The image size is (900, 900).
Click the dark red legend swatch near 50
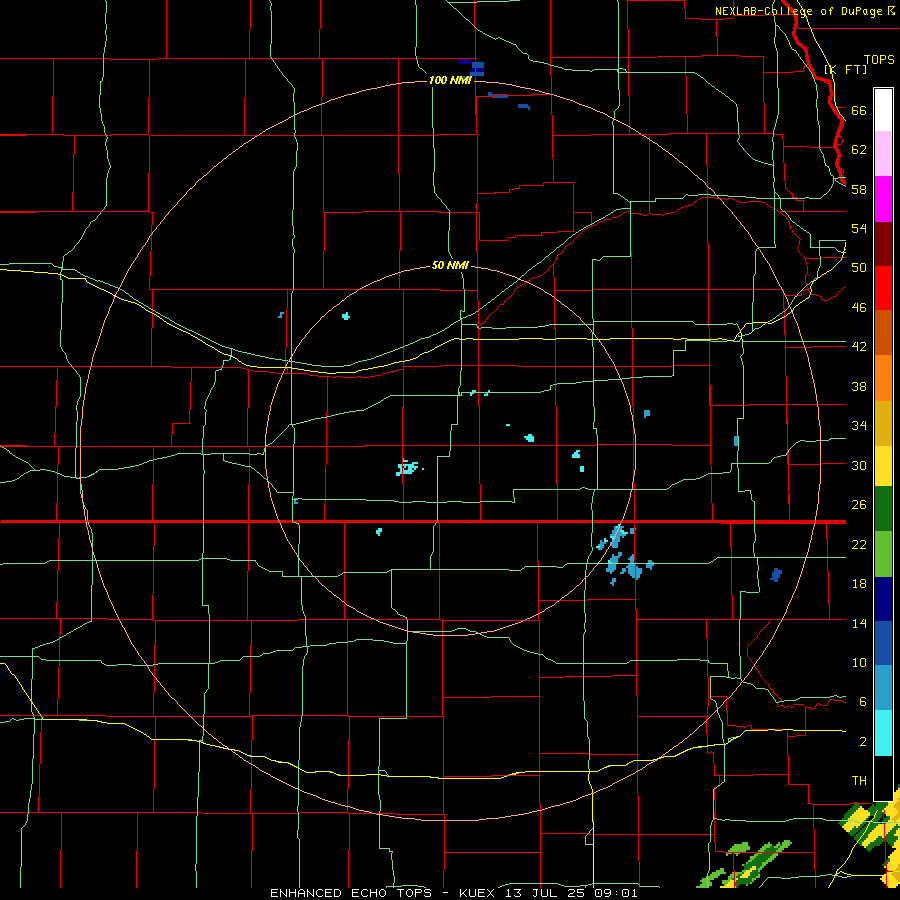pos(883,243)
